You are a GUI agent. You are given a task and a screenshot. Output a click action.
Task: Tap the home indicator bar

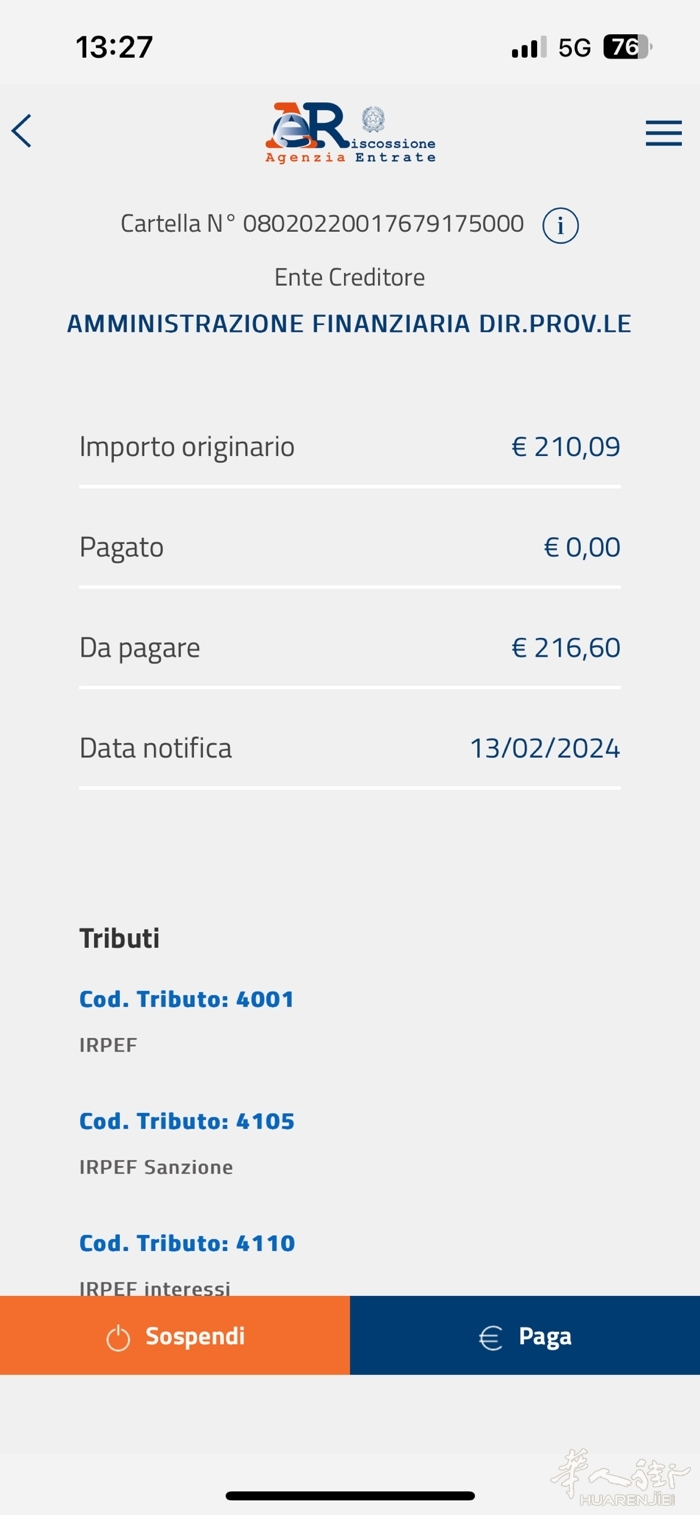[349, 1496]
